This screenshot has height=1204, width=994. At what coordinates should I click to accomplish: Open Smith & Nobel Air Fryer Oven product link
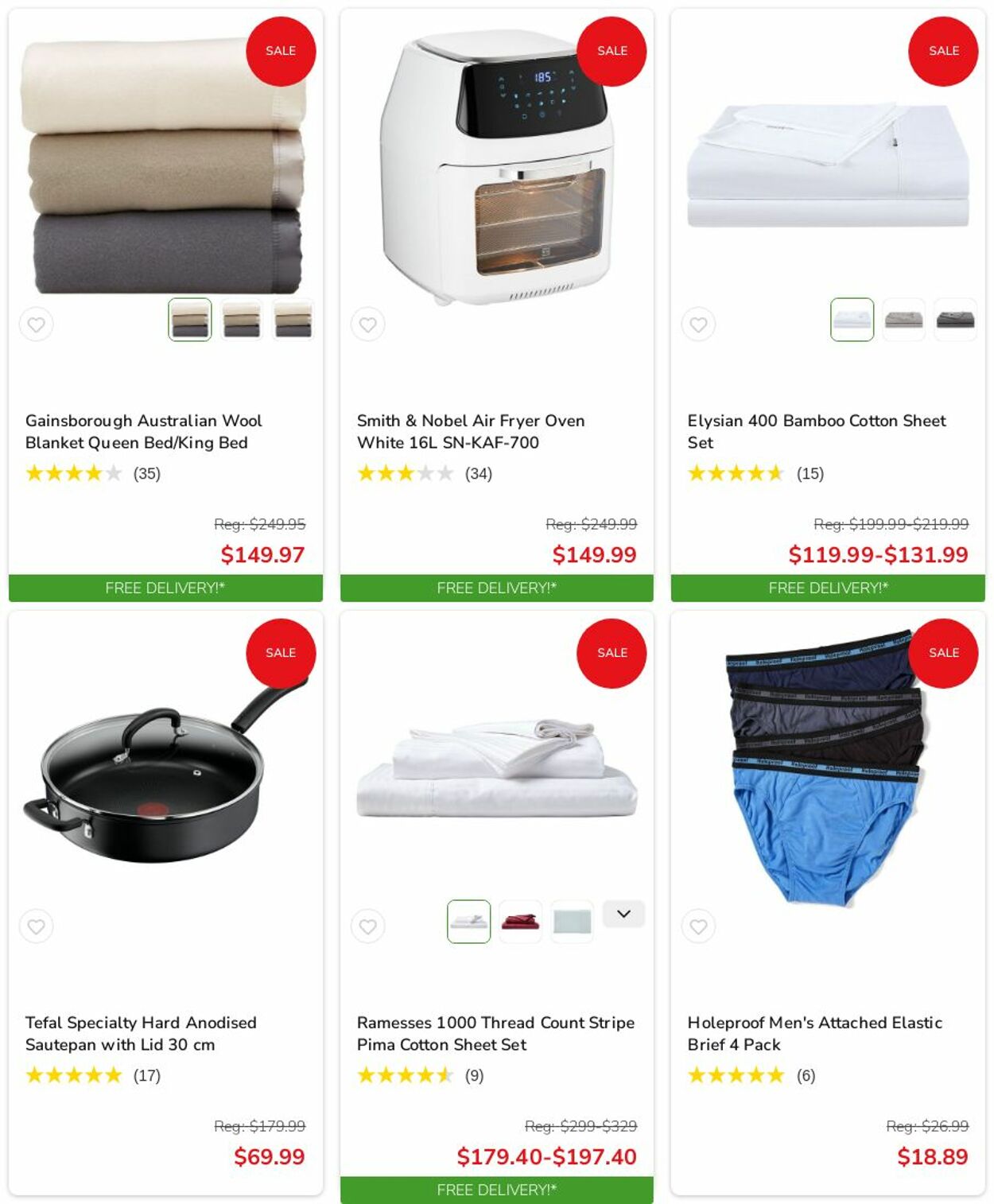[x=471, y=432]
